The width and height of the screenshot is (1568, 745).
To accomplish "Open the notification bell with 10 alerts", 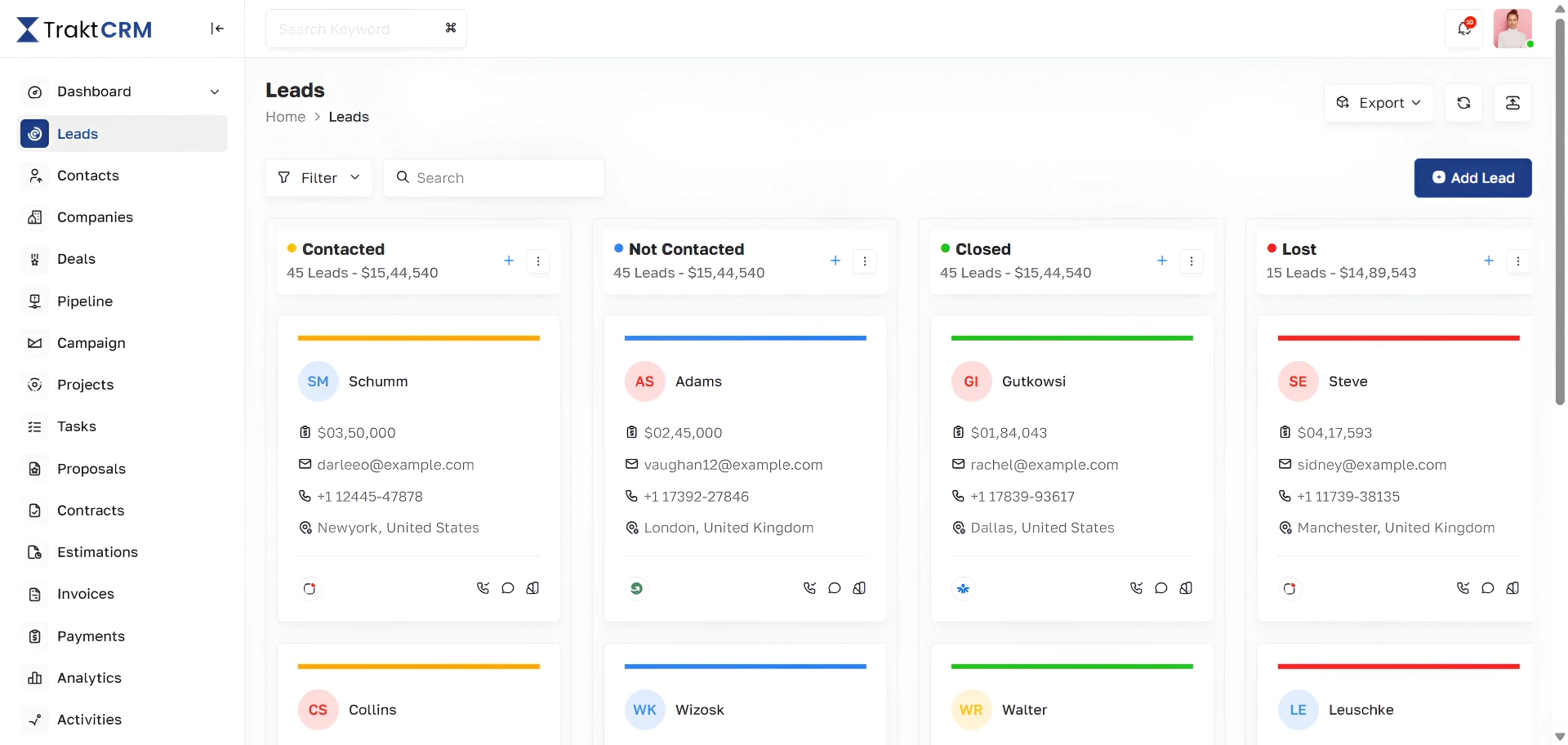I will (1463, 28).
